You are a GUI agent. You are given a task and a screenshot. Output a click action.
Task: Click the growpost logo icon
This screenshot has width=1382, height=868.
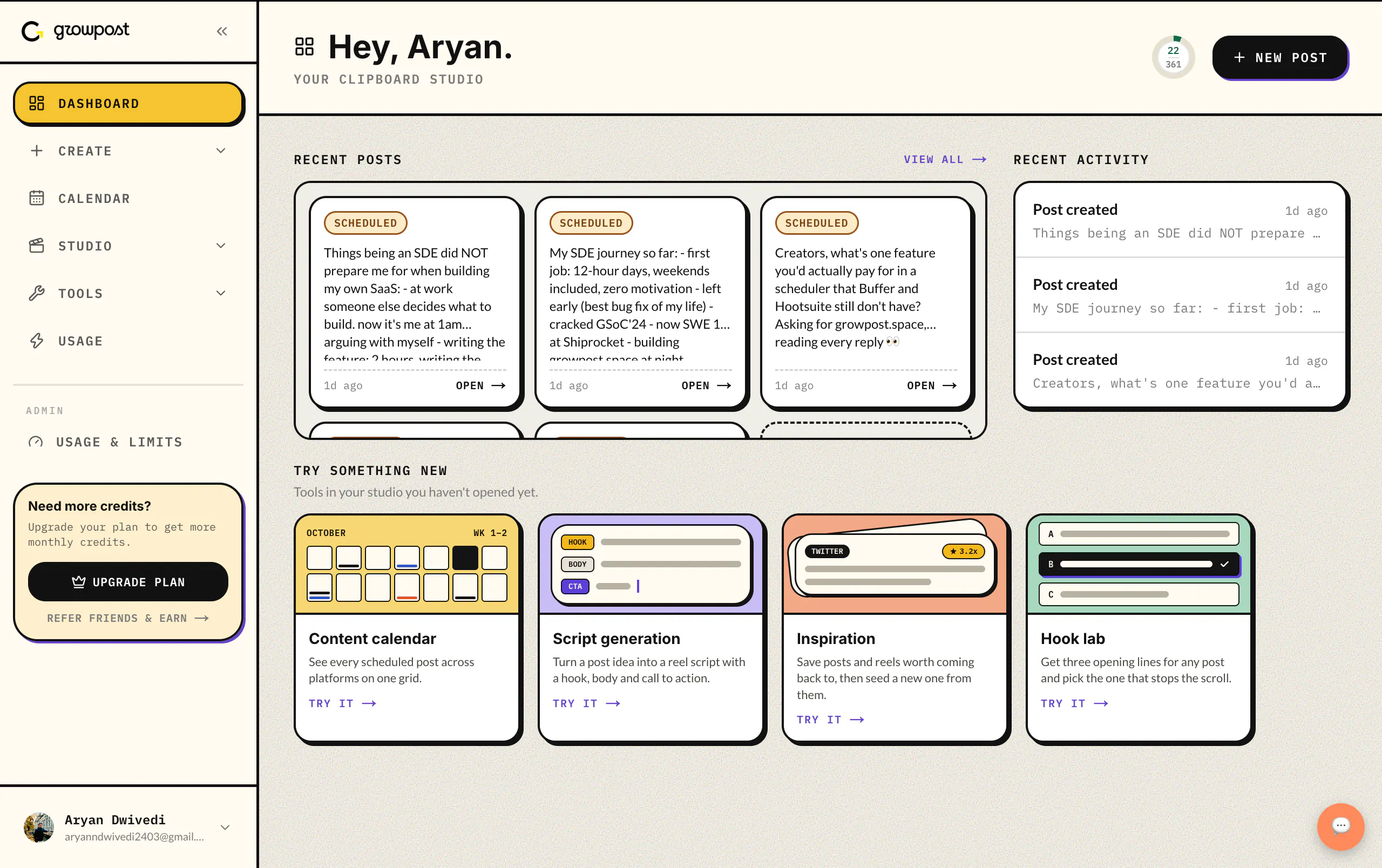tap(32, 31)
